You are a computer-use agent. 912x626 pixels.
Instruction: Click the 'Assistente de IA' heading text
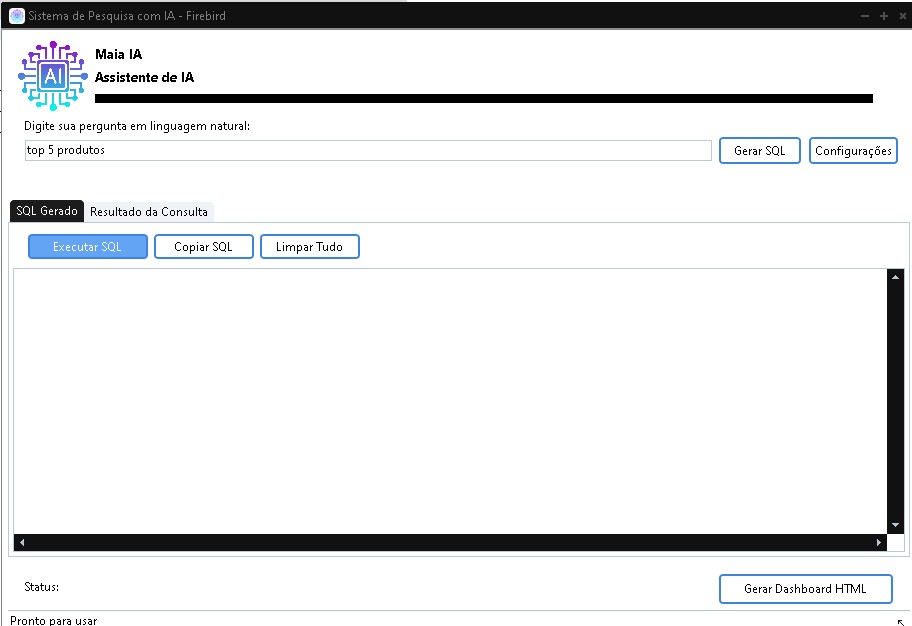click(144, 77)
